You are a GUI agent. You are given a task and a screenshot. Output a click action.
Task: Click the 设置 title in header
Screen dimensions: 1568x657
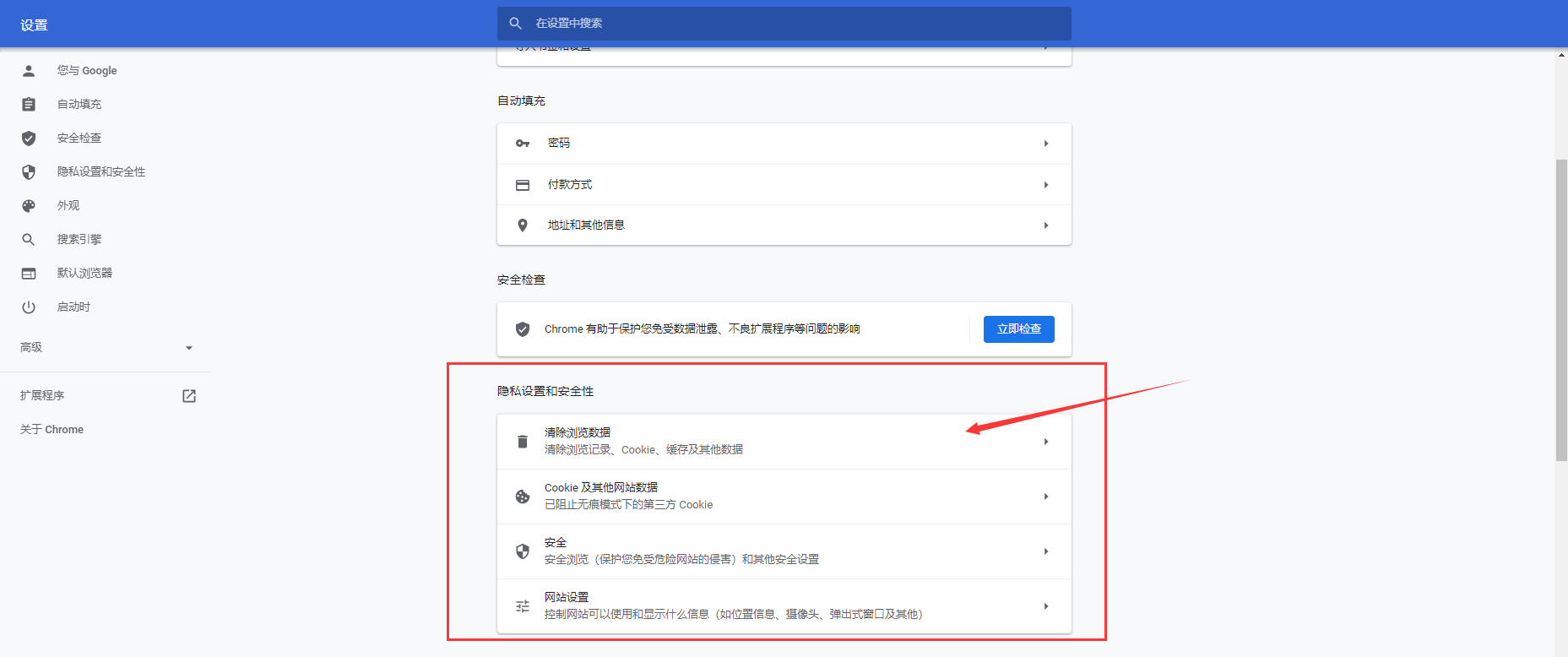(34, 25)
